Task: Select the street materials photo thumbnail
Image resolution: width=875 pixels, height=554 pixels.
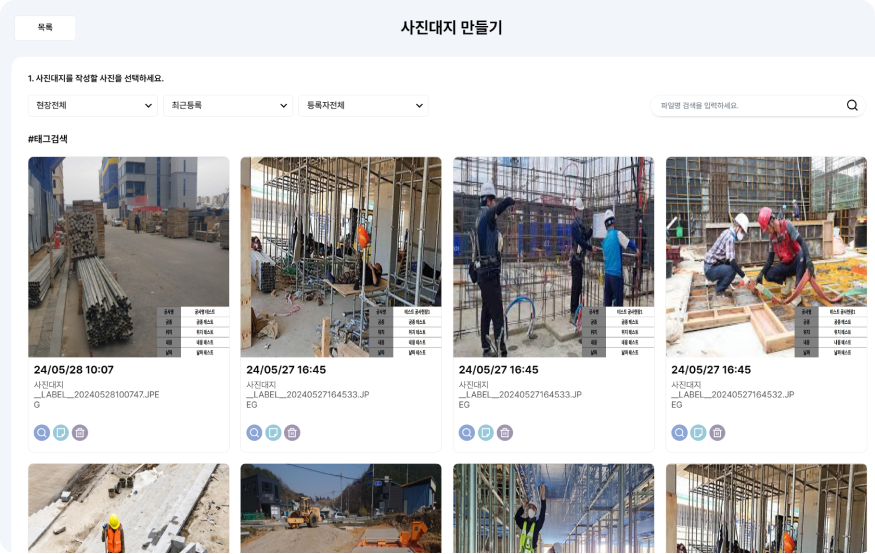Action: (x=128, y=257)
